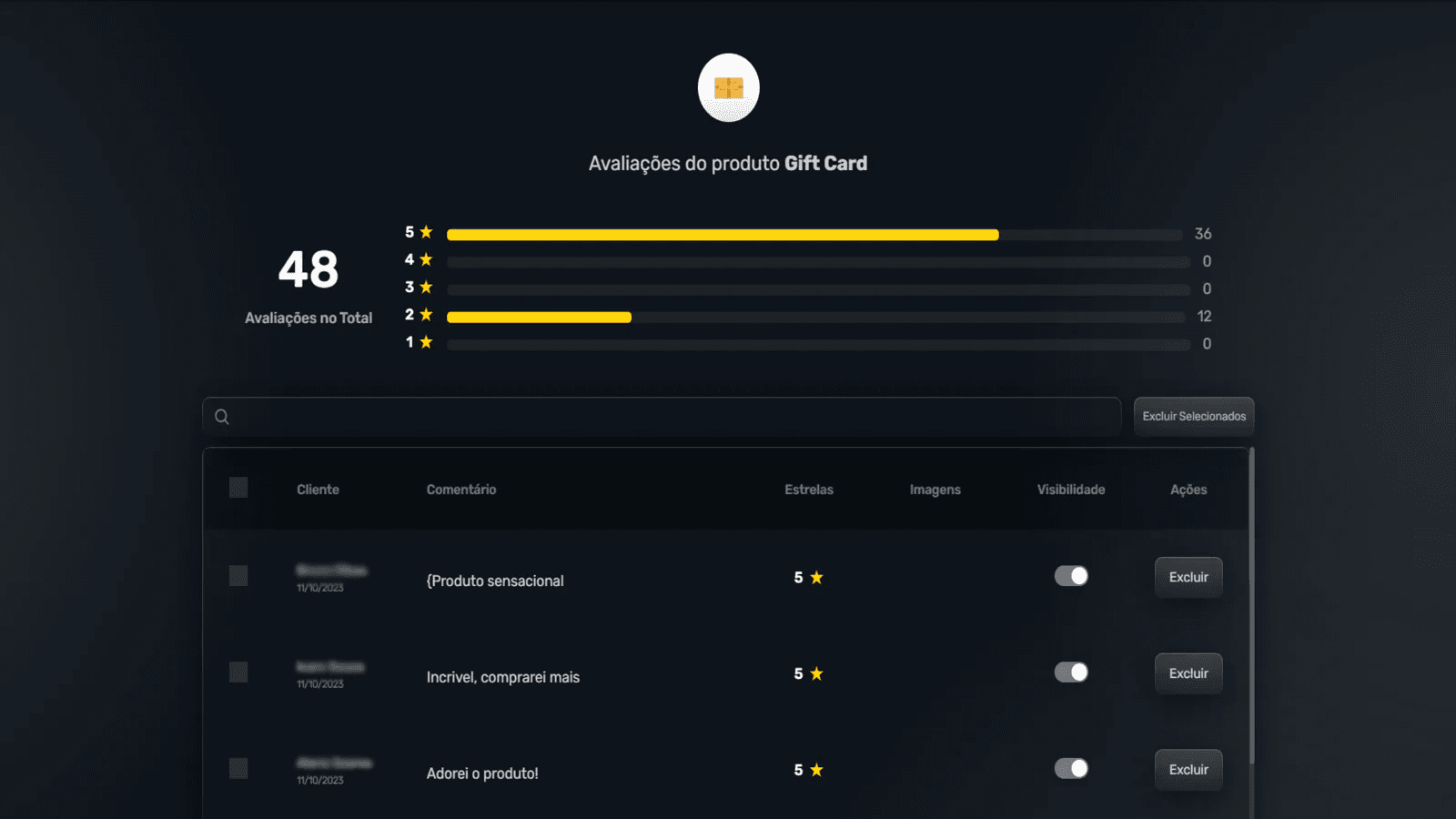
Task: Click the 'Visibilidade' column header
Action: (x=1069, y=490)
